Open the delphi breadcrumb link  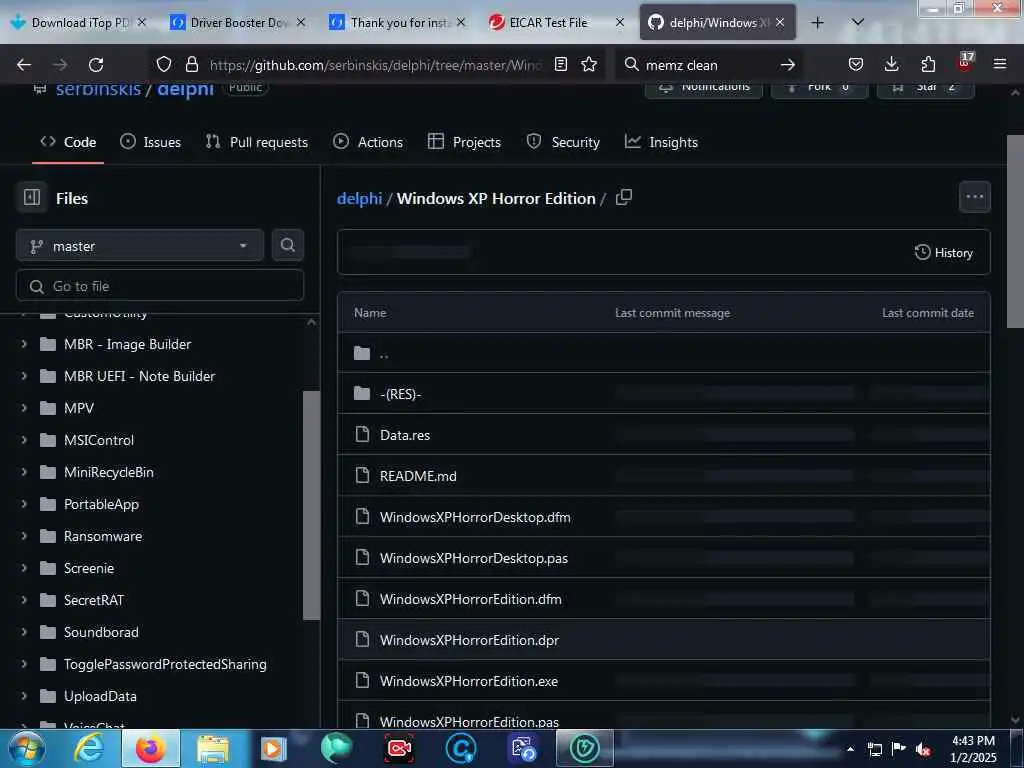coord(359,198)
